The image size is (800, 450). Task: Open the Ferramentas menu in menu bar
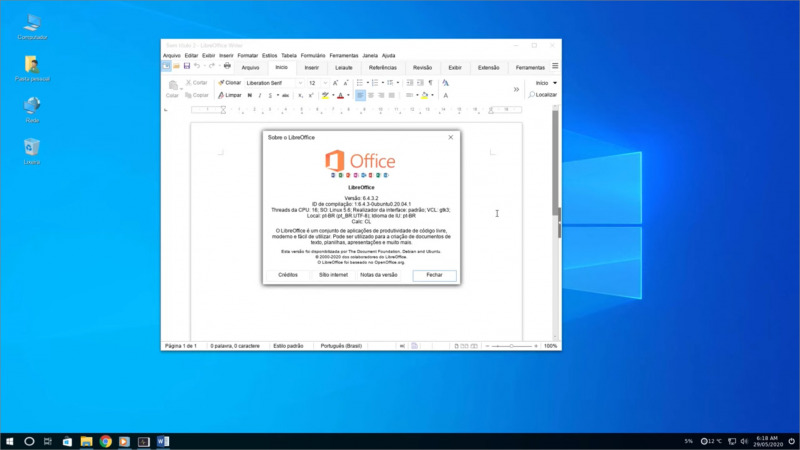[x=343, y=56]
